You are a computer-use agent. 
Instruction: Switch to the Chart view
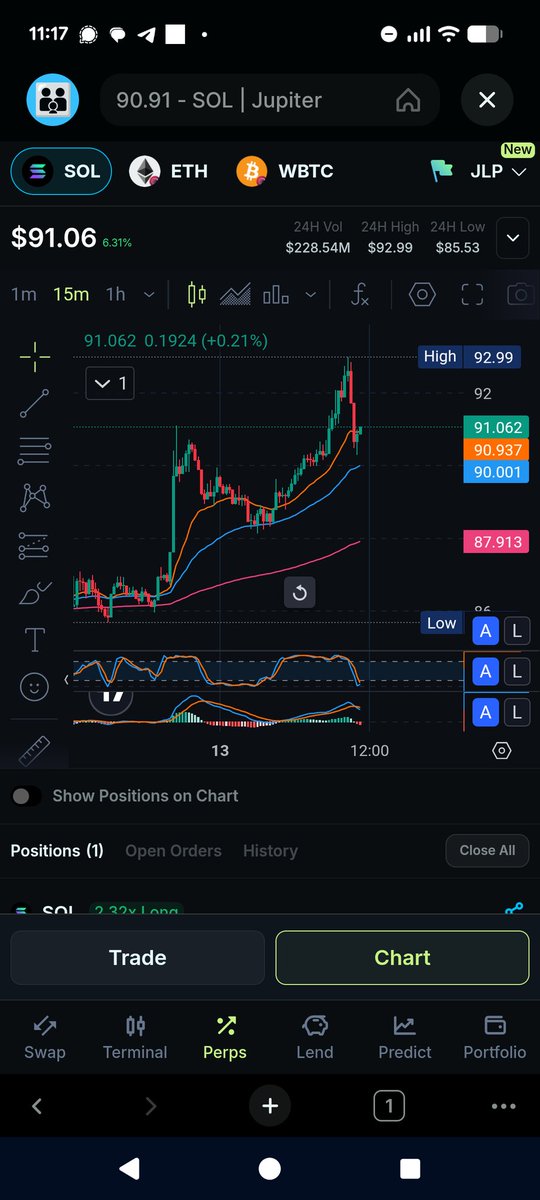(402, 958)
